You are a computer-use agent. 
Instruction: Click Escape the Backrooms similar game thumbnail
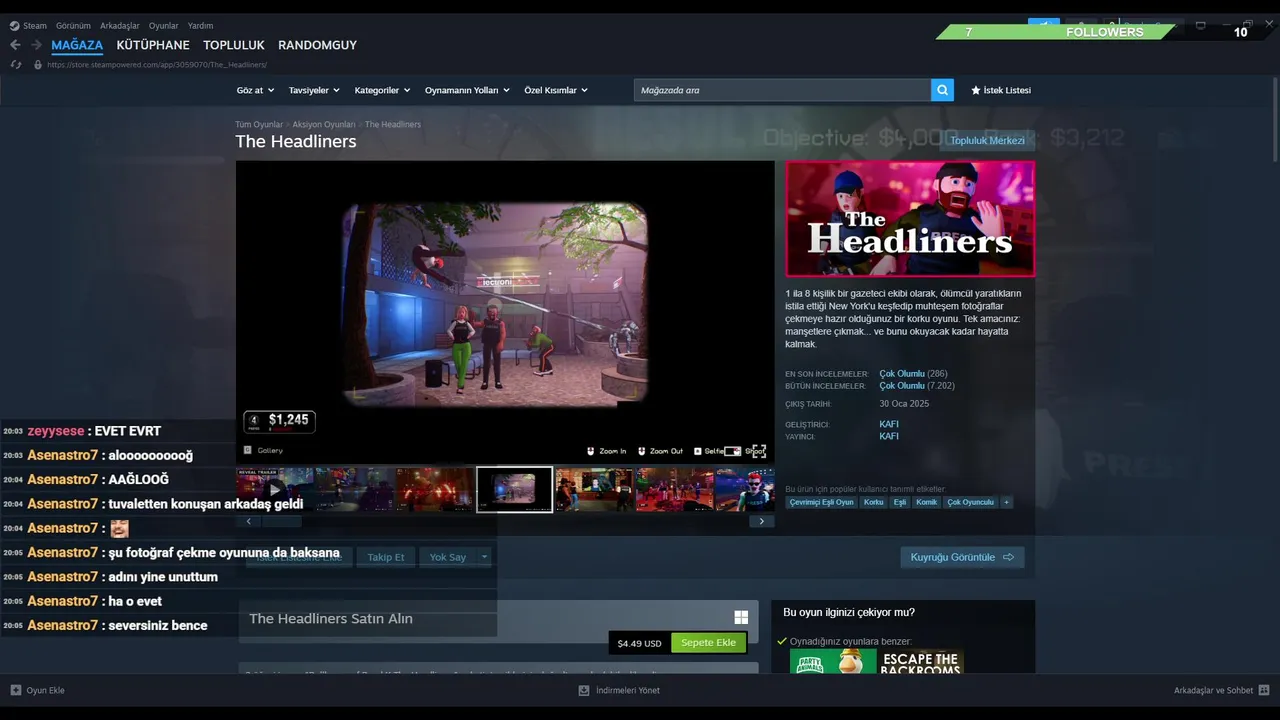point(921,662)
